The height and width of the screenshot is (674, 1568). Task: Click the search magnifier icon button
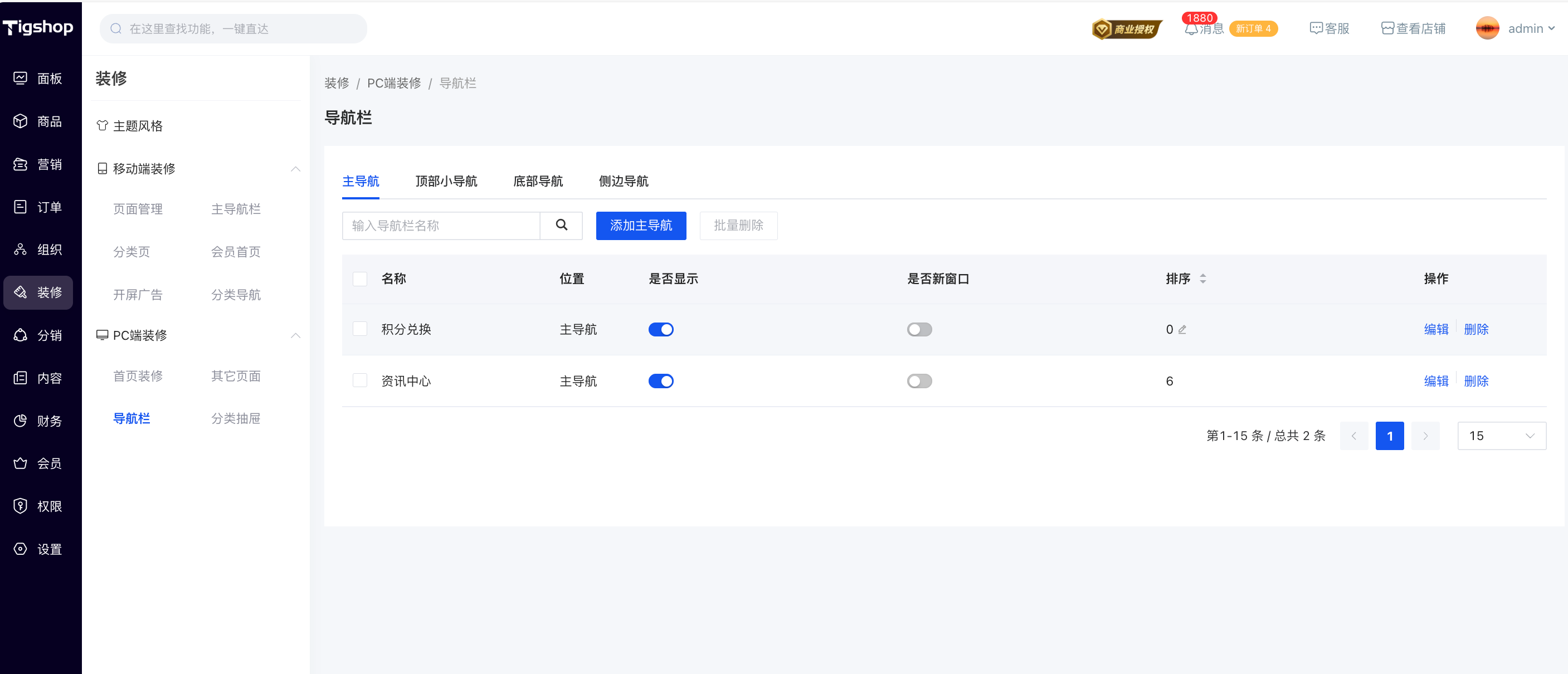[561, 226]
